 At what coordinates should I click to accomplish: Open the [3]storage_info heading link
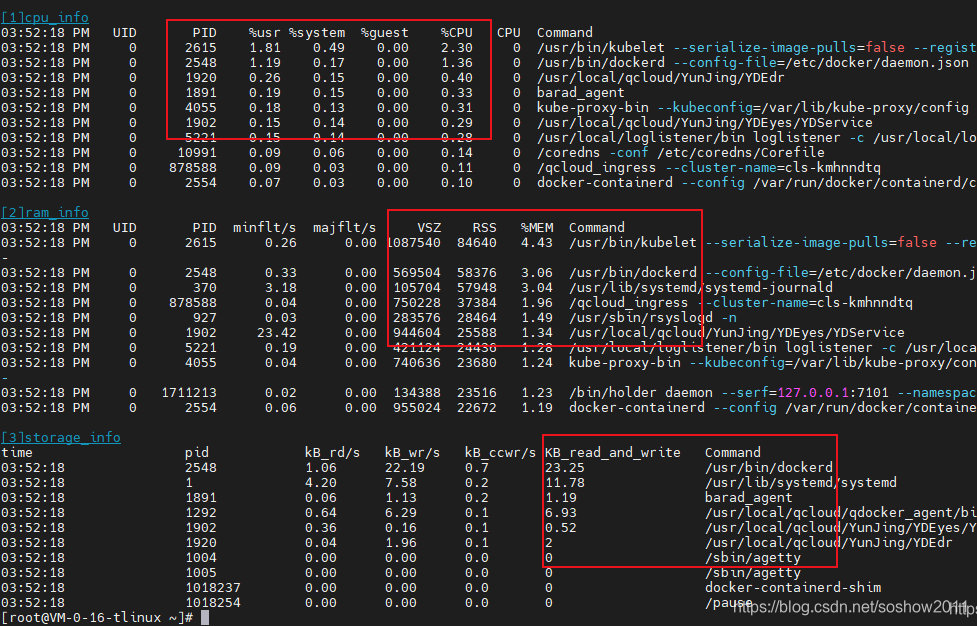pyautogui.click(x=60, y=437)
